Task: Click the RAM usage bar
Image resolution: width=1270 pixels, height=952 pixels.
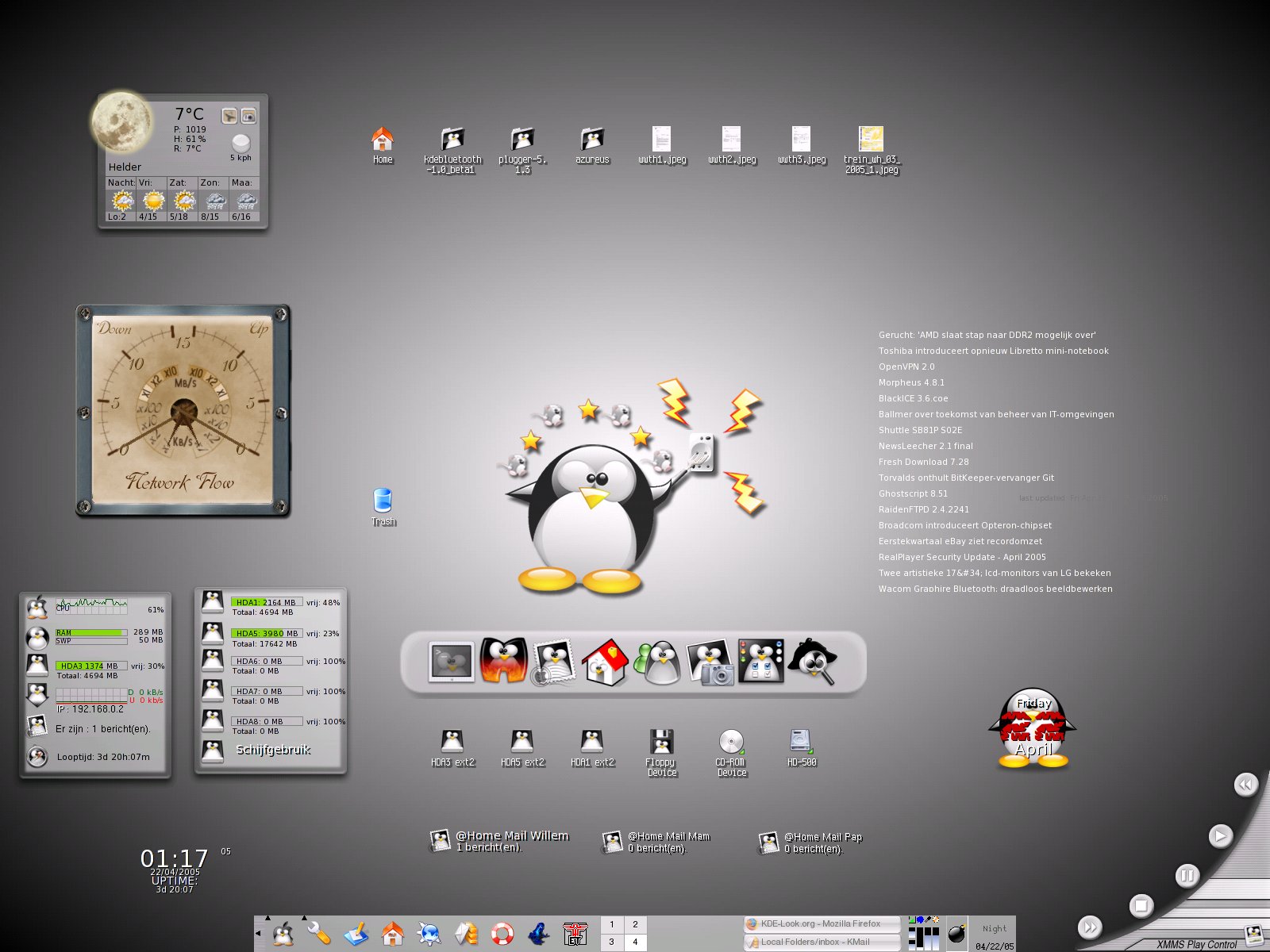Action: (90, 633)
